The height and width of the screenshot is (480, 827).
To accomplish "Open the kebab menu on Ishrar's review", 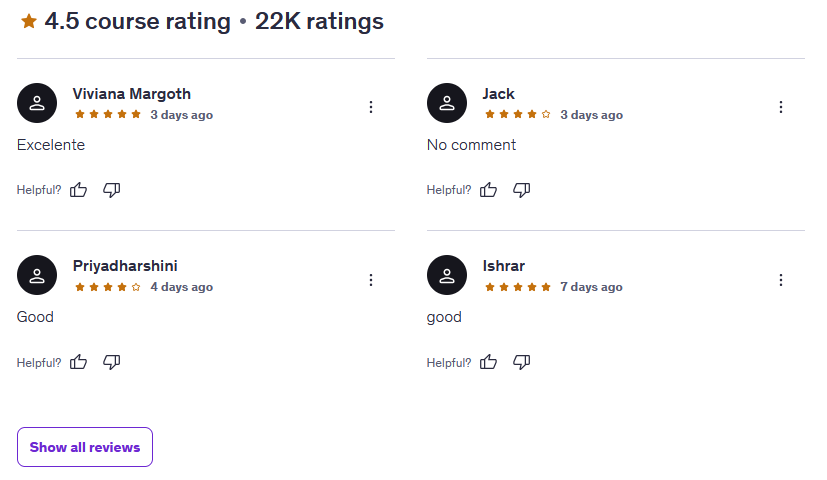I will coord(781,280).
